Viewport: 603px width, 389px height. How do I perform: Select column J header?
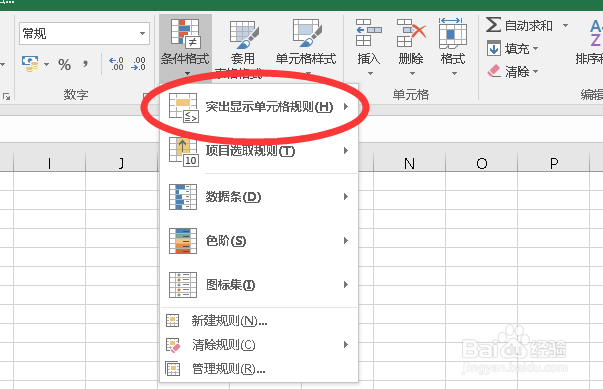coord(122,164)
